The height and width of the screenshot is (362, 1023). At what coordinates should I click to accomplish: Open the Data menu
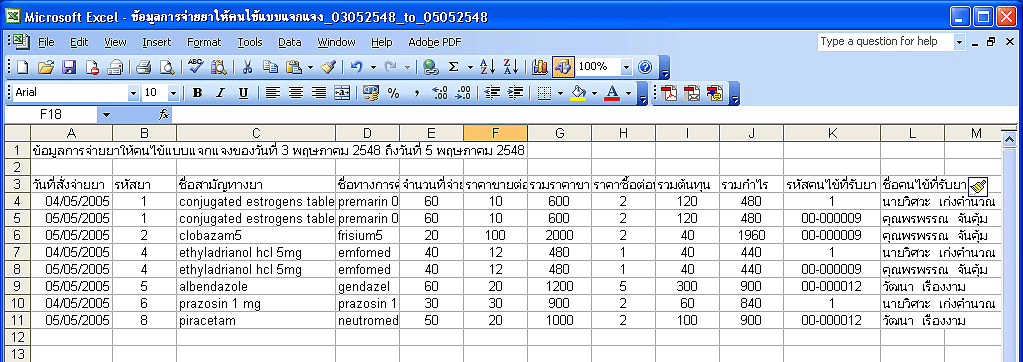pyautogui.click(x=290, y=42)
